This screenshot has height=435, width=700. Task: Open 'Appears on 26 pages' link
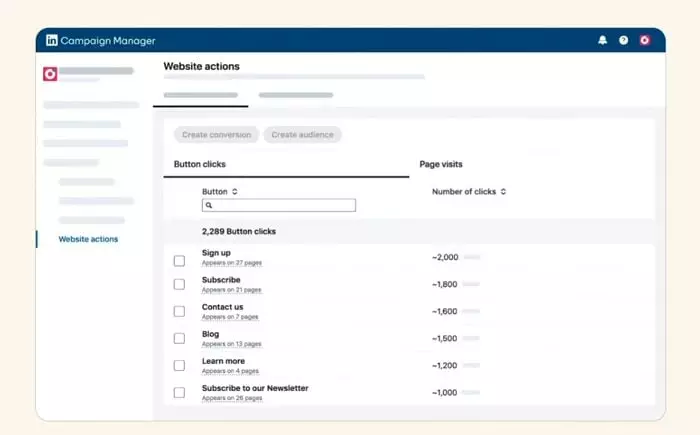[232, 398]
